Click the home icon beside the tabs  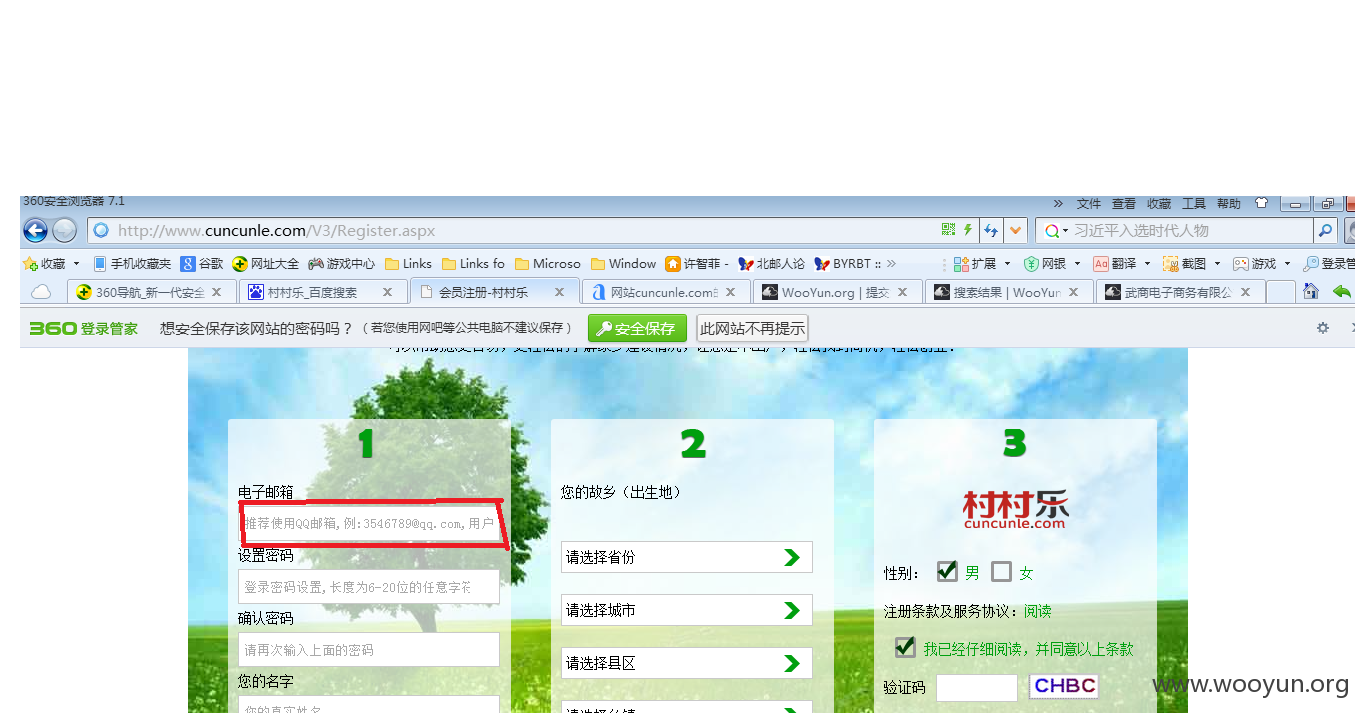[x=1311, y=291]
